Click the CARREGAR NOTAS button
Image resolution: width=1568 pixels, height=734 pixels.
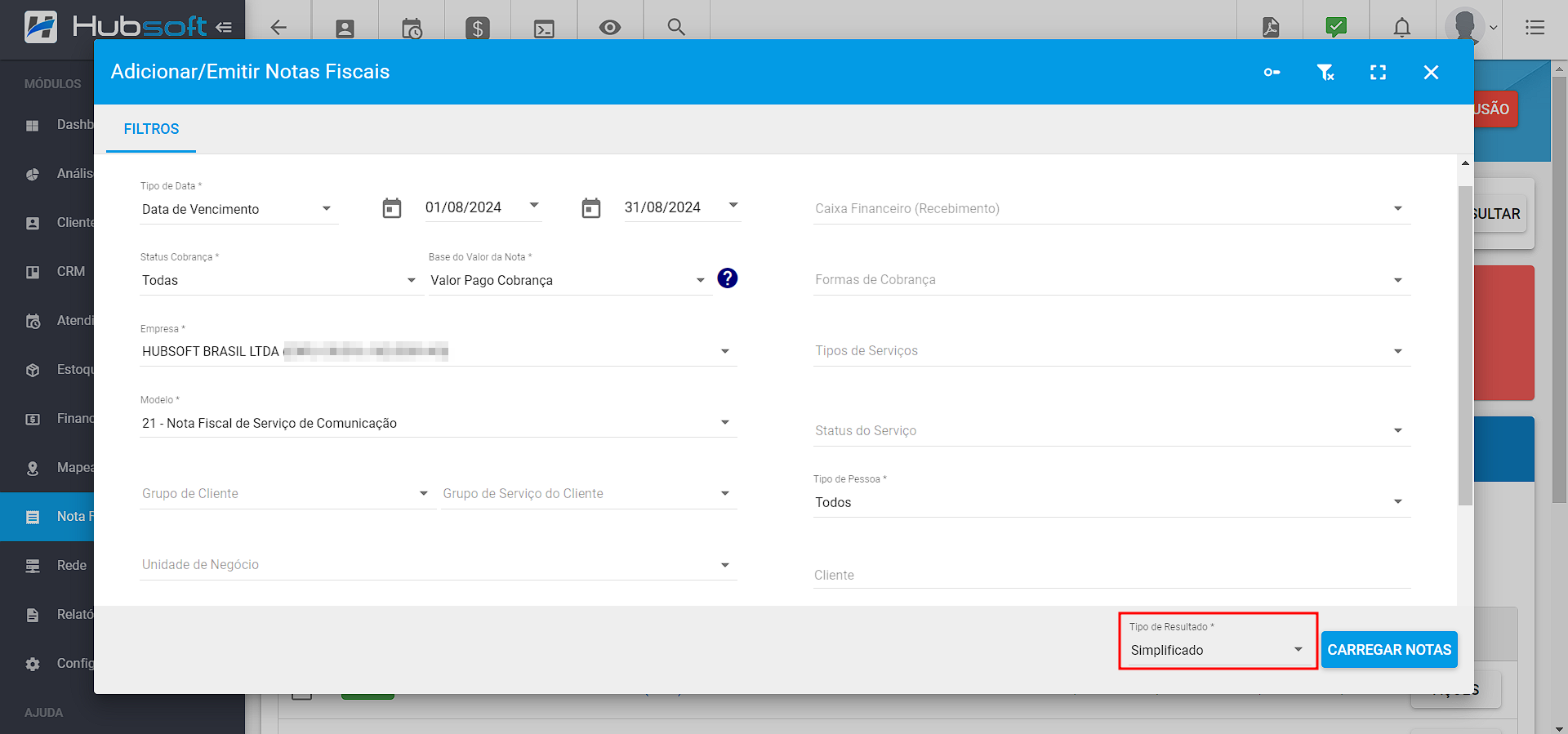1388,650
